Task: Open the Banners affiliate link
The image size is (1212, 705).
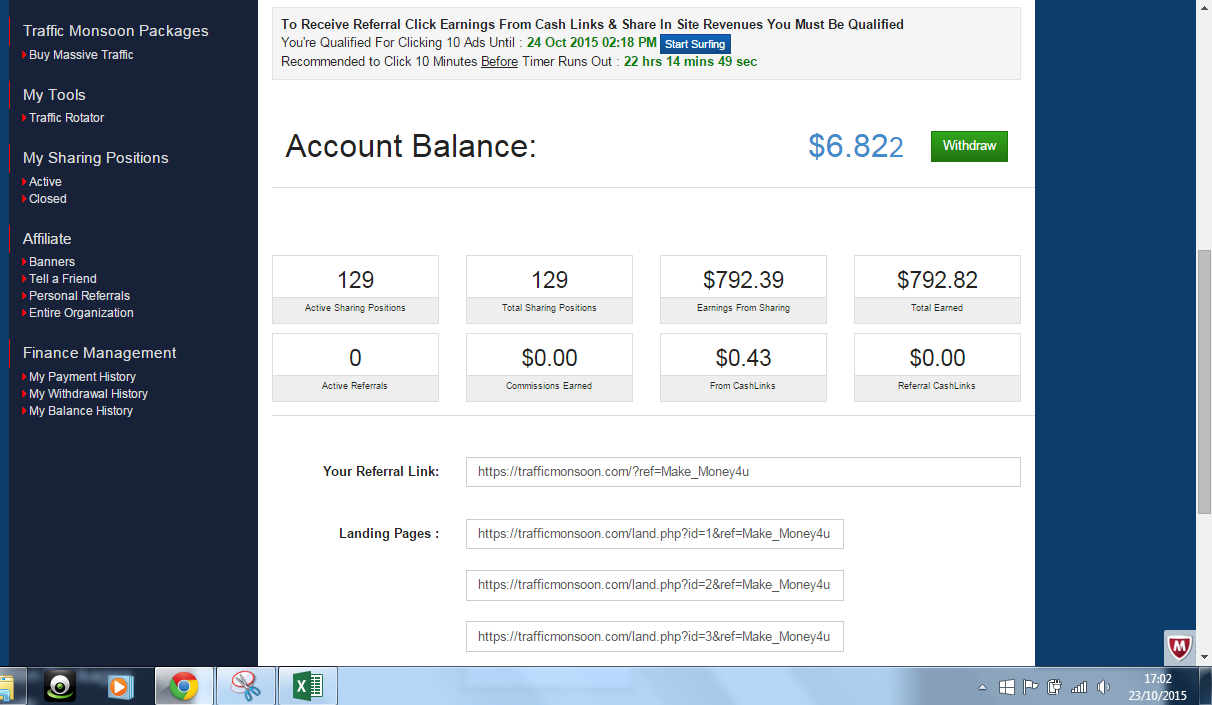Action: [x=52, y=262]
